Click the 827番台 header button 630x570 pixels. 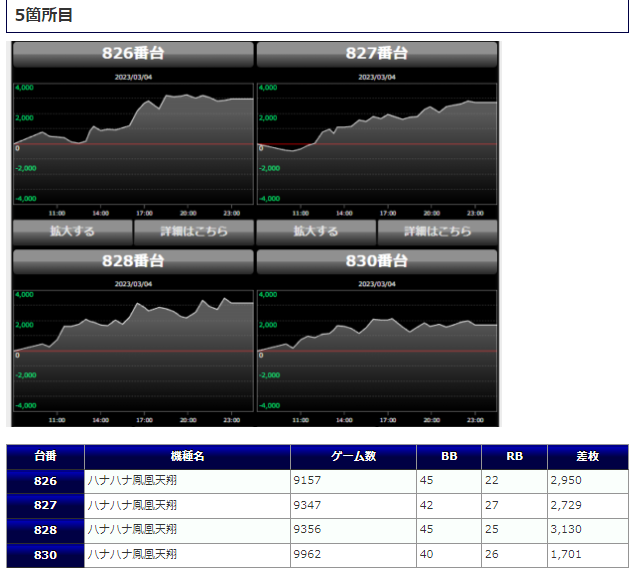pos(377,54)
